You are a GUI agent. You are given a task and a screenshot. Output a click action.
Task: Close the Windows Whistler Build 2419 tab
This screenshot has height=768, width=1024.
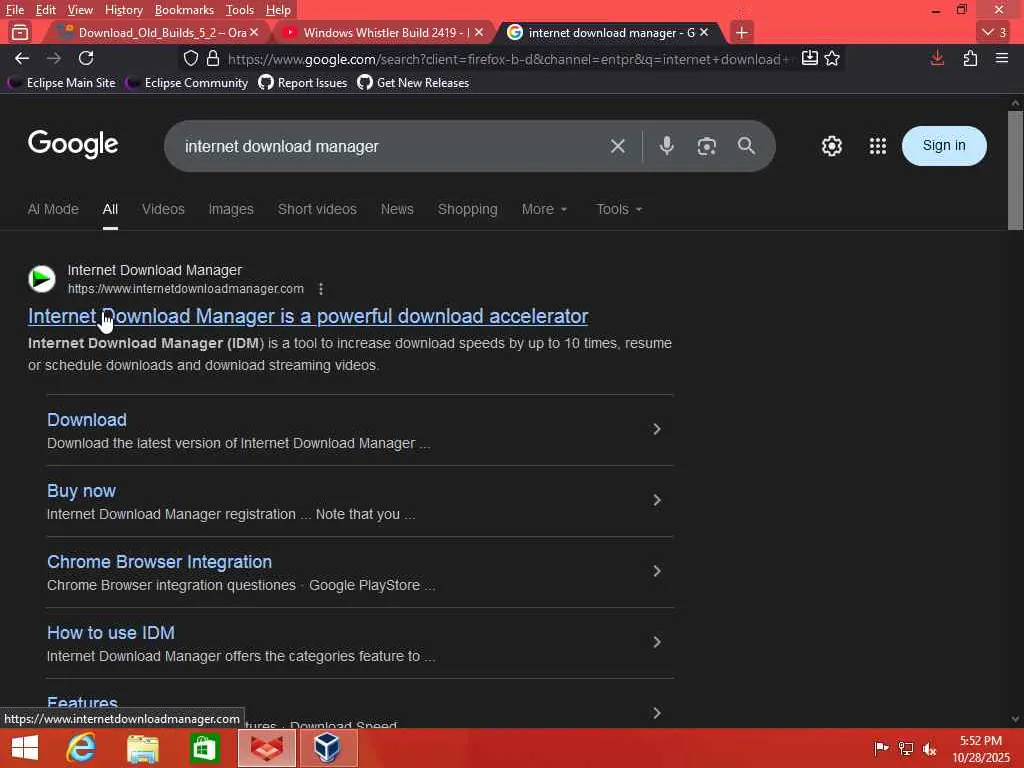click(479, 32)
